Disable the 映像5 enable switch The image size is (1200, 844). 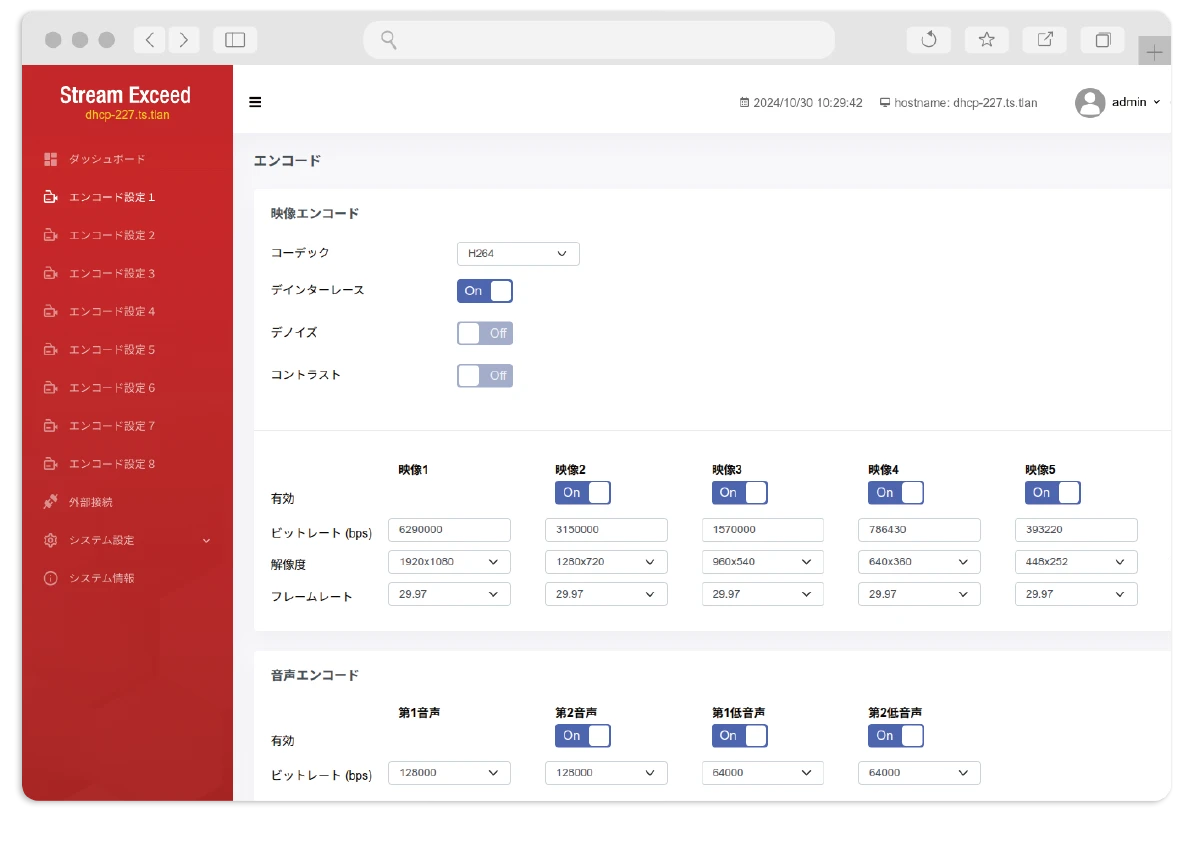click(x=1053, y=492)
